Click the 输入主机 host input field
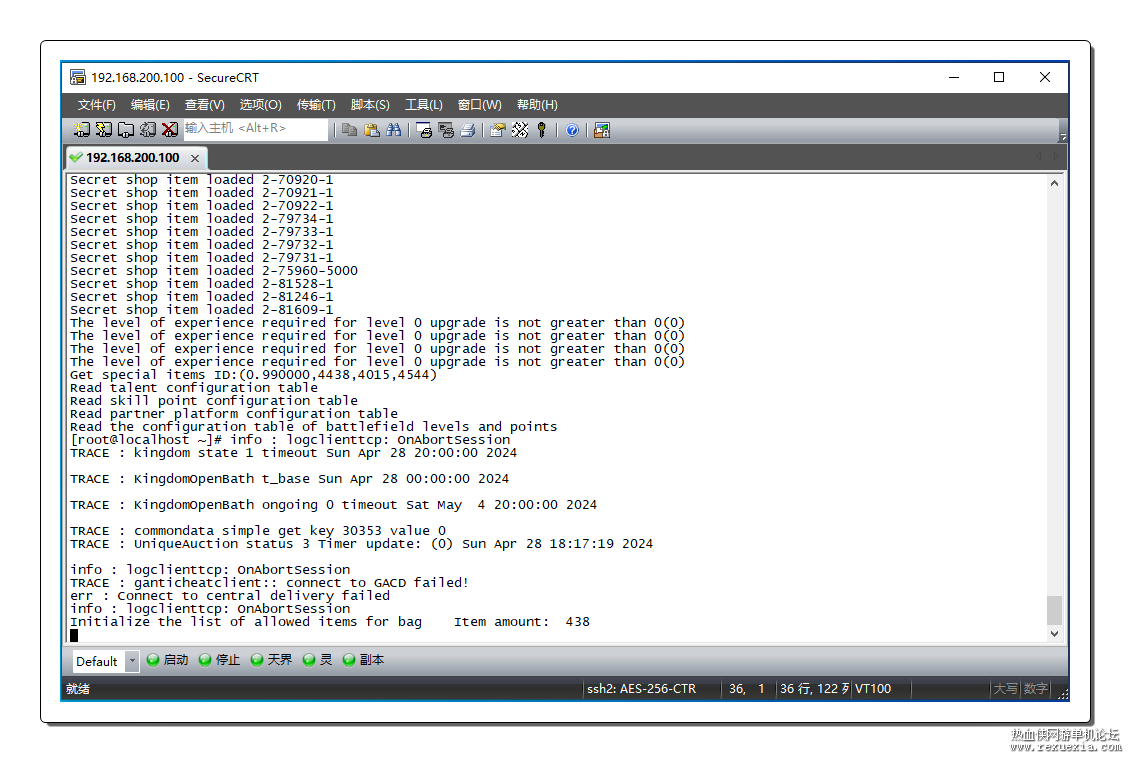 255,129
